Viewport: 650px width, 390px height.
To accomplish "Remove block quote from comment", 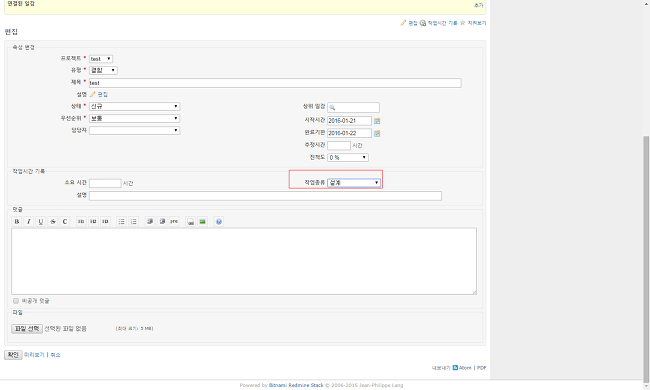I will coord(162,222).
